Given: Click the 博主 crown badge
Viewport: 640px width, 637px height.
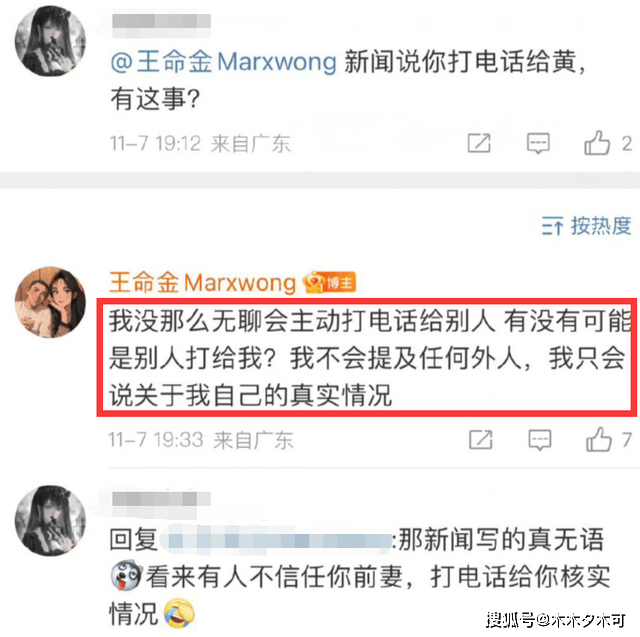Looking at the screenshot, I should coord(329,282).
